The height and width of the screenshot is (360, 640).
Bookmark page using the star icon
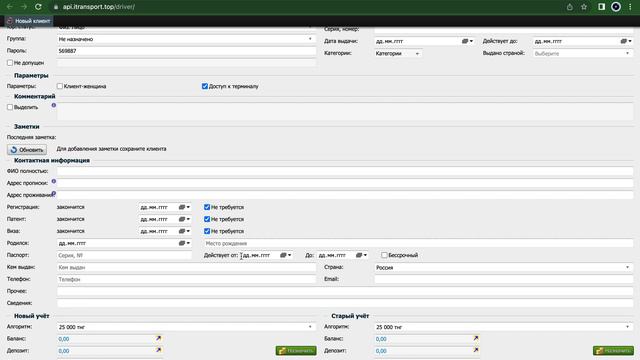(x=584, y=7)
